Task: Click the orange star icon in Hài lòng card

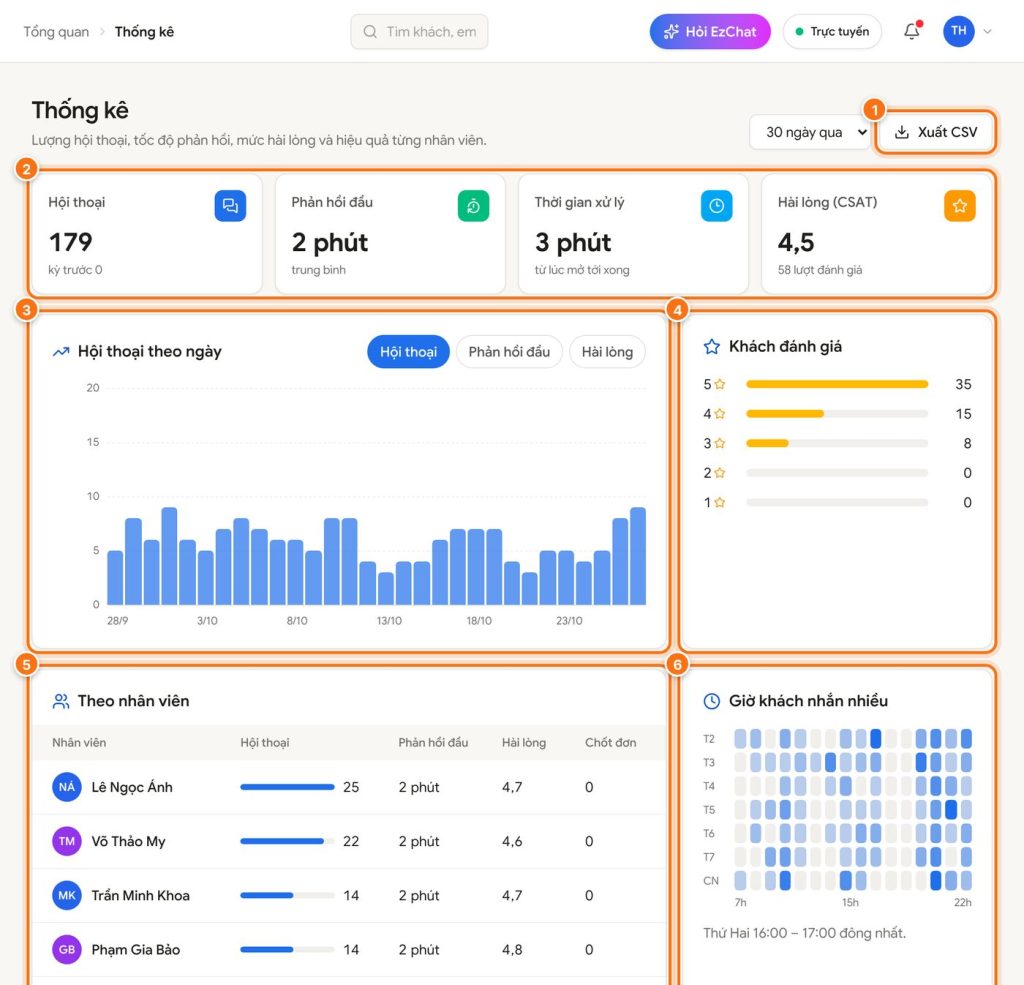Action: point(959,206)
